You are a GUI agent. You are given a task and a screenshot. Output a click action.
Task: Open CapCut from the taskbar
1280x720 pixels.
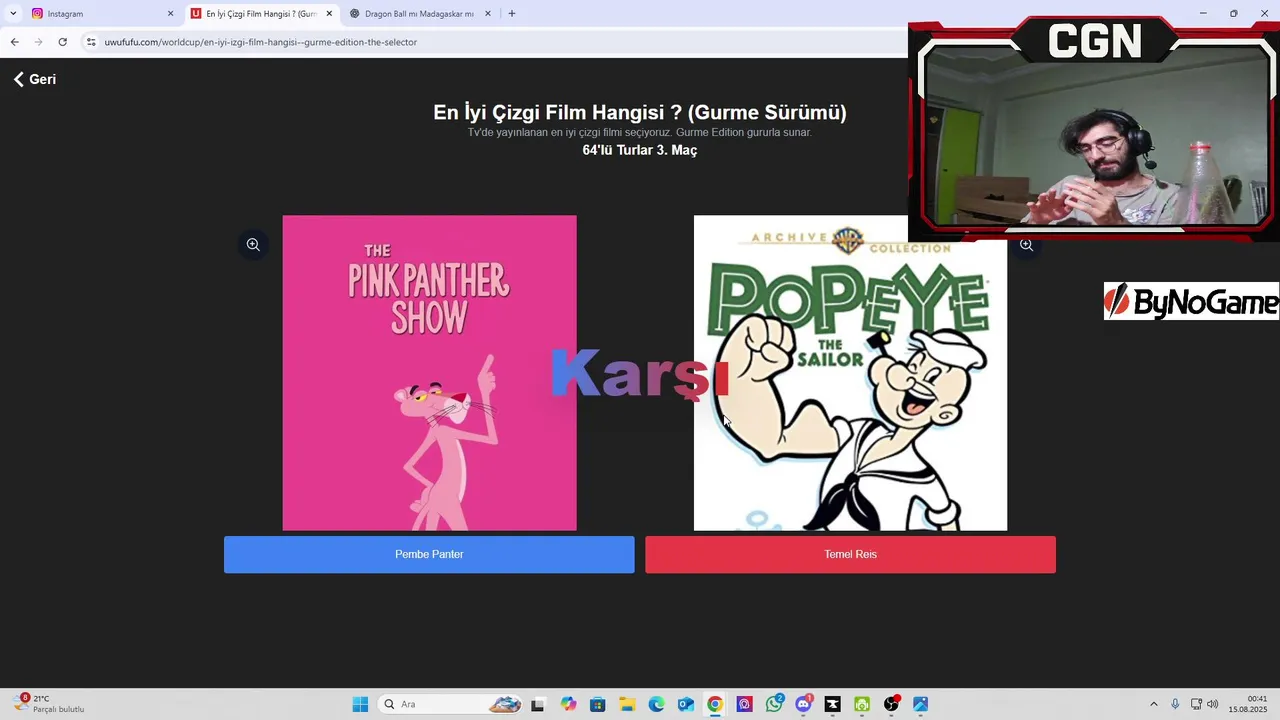point(832,704)
